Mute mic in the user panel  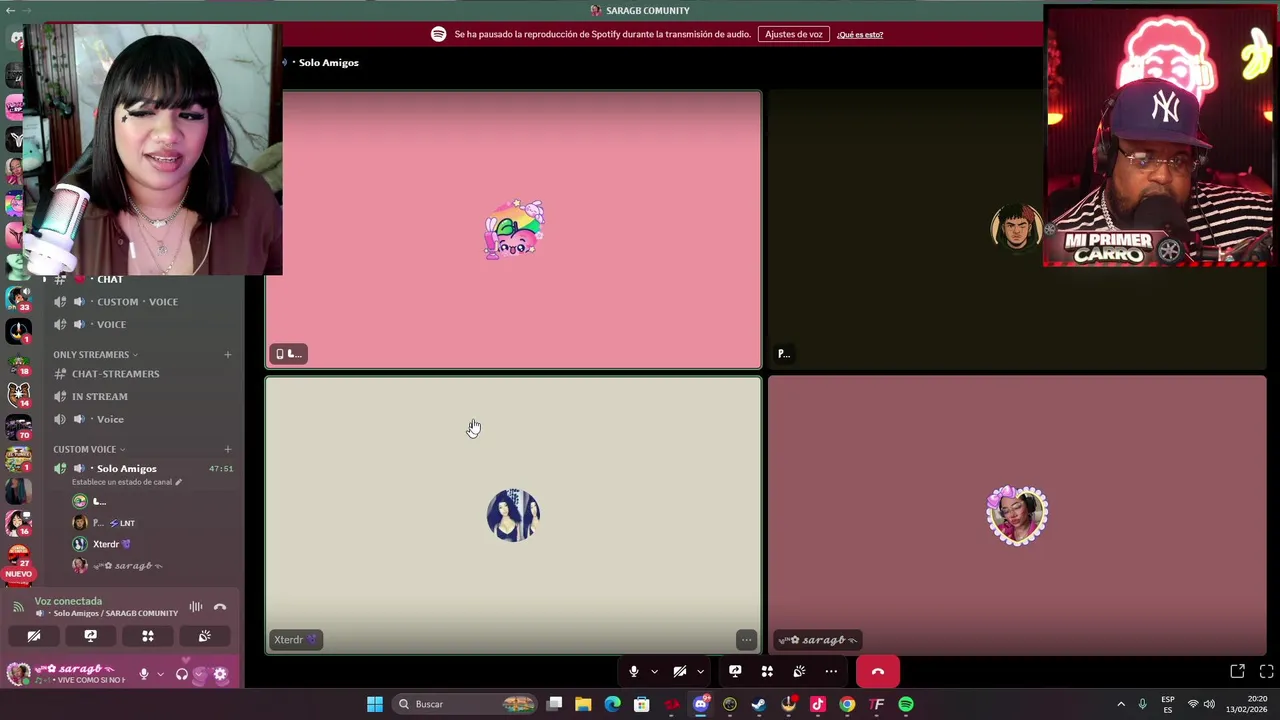coord(144,674)
